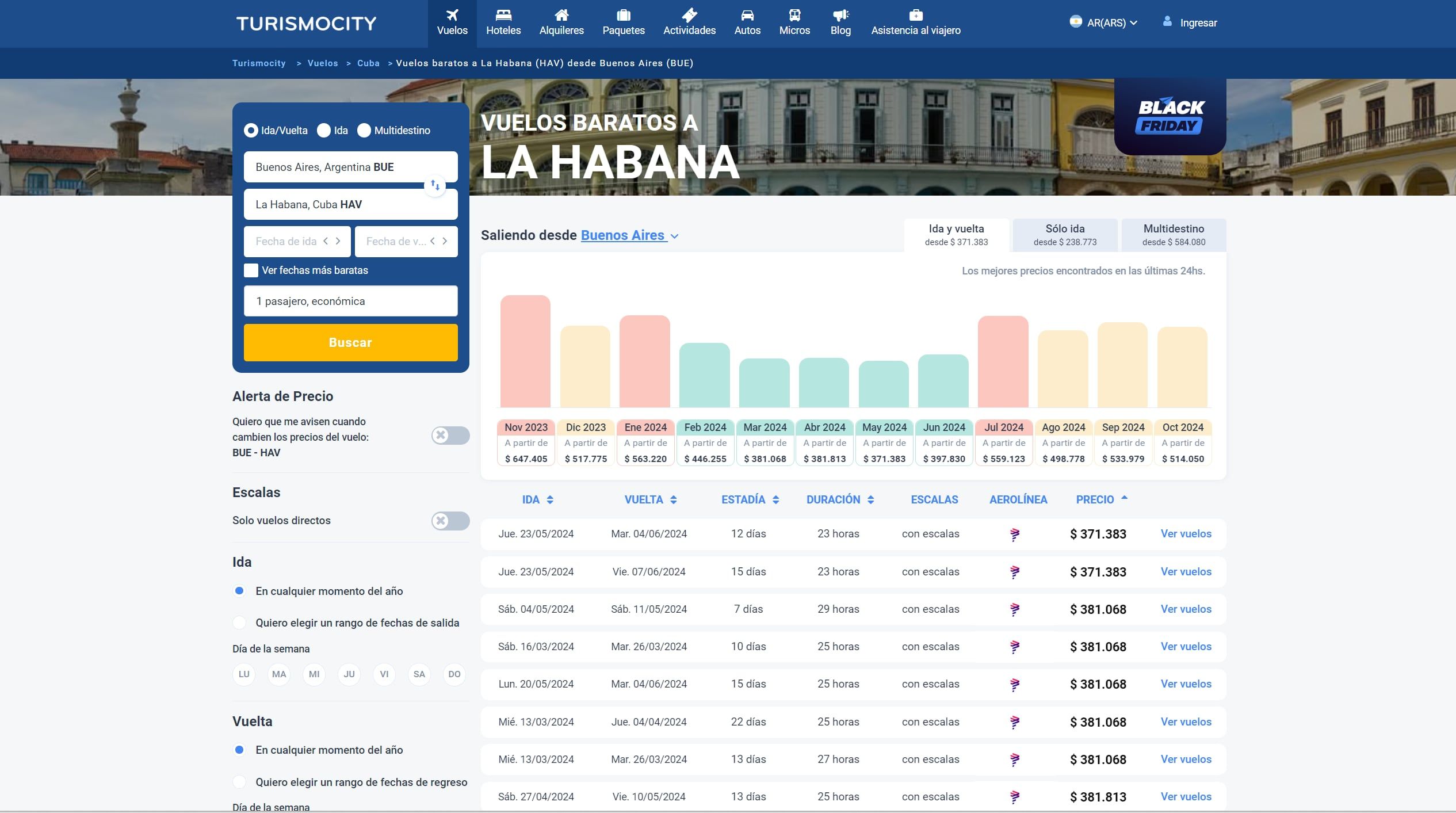Switch to the Multidestino price tab
1456x813 pixels.
point(1174,235)
